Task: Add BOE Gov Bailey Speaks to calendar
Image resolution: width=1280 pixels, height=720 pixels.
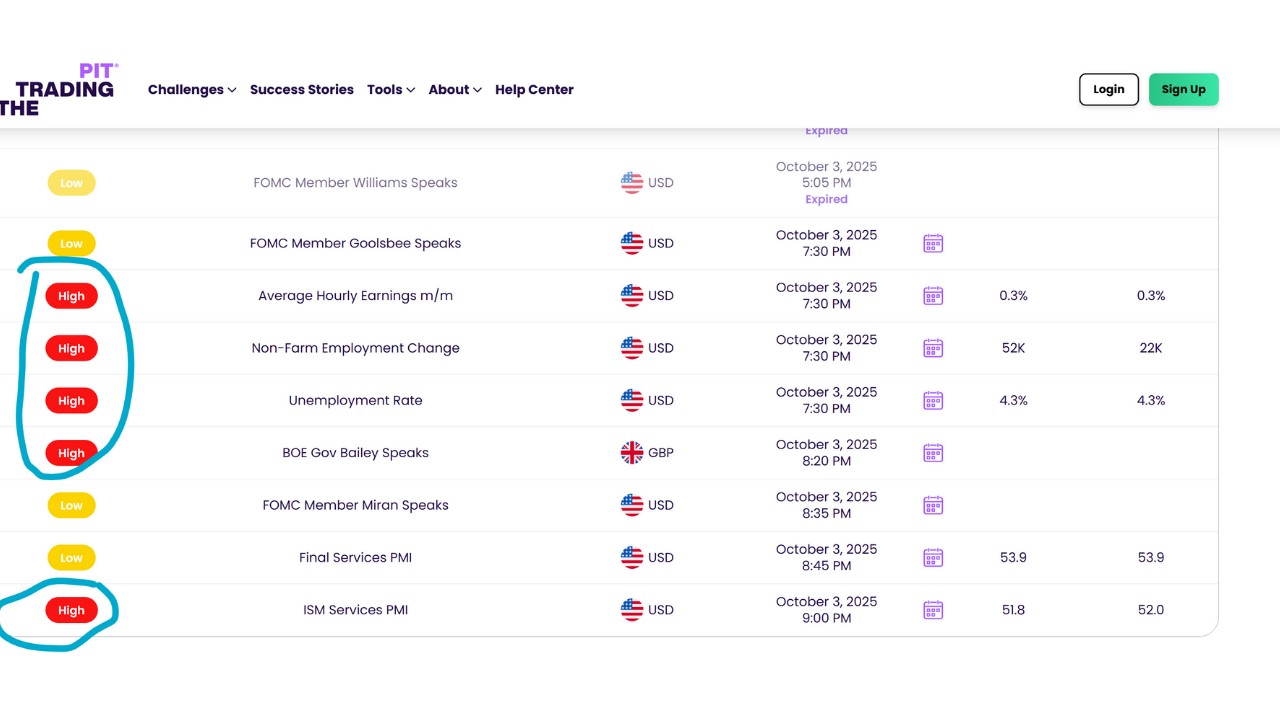Action: (x=933, y=453)
